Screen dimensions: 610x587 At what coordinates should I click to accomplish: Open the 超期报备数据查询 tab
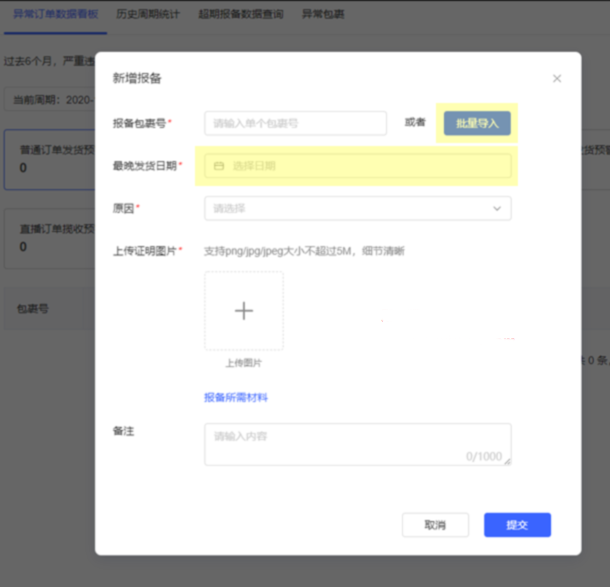point(240,14)
